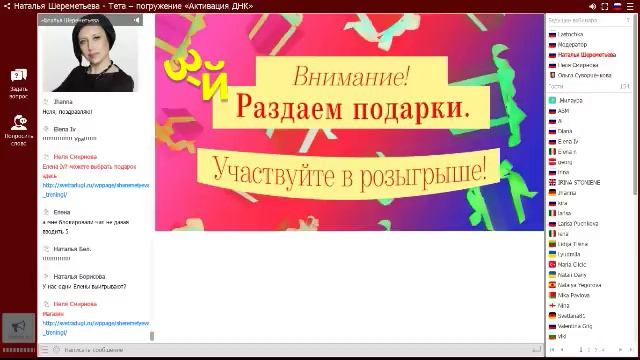The height and width of the screenshot is (360, 640).
Task: Toggle the speaker icon on the presenter video header
Action: pyautogui.click(x=136, y=20)
